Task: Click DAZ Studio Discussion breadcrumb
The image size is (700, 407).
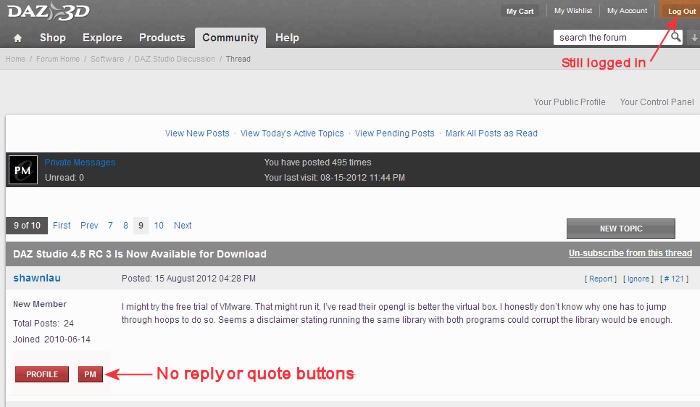Action: coord(175,59)
